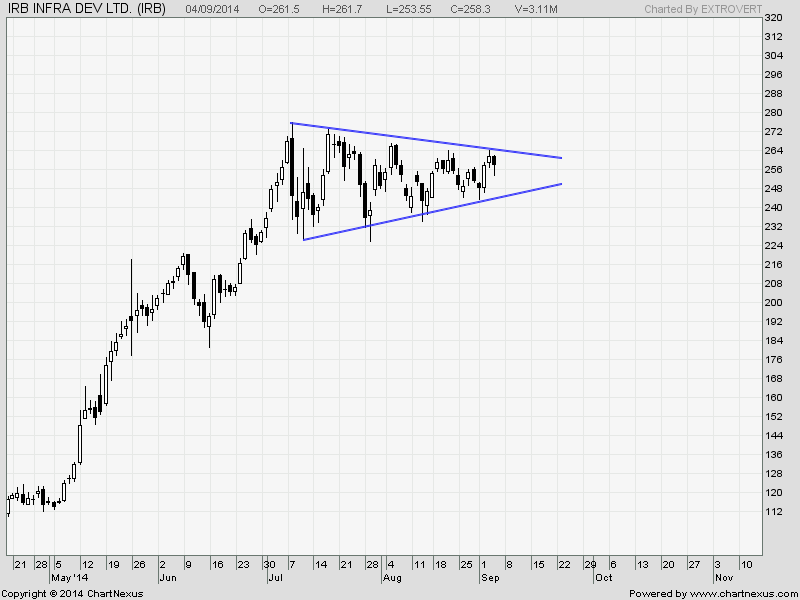Click the 240 price axis label

point(773,207)
